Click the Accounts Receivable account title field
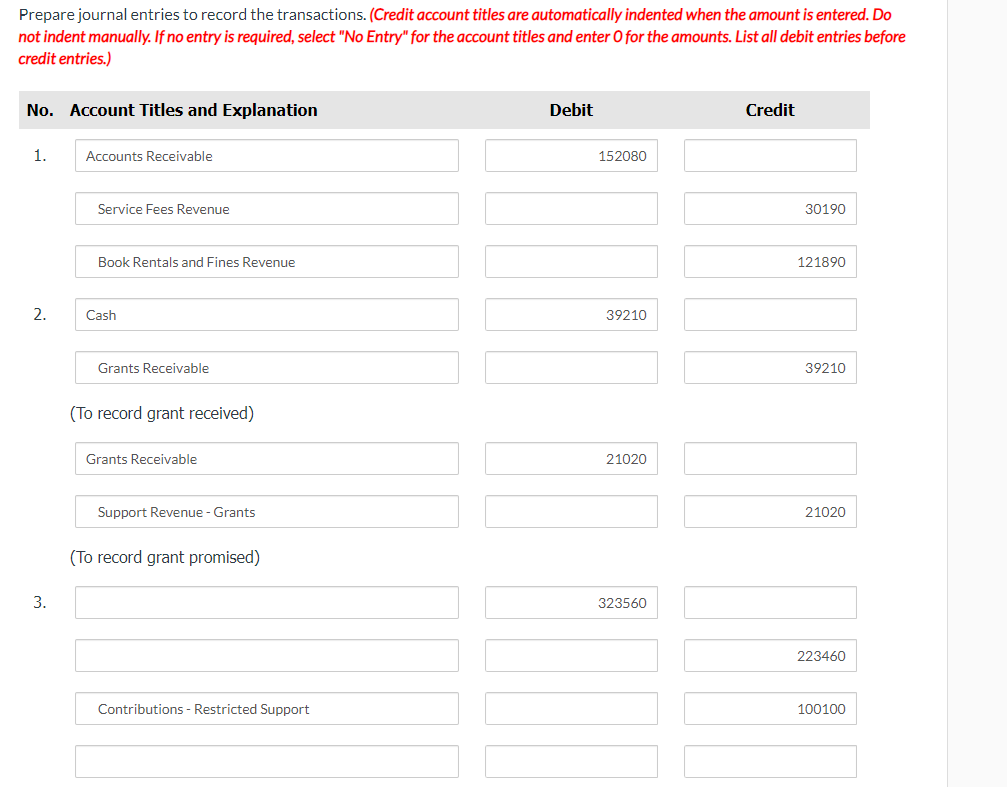The image size is (1007, 787). click(x=266, y=155)
